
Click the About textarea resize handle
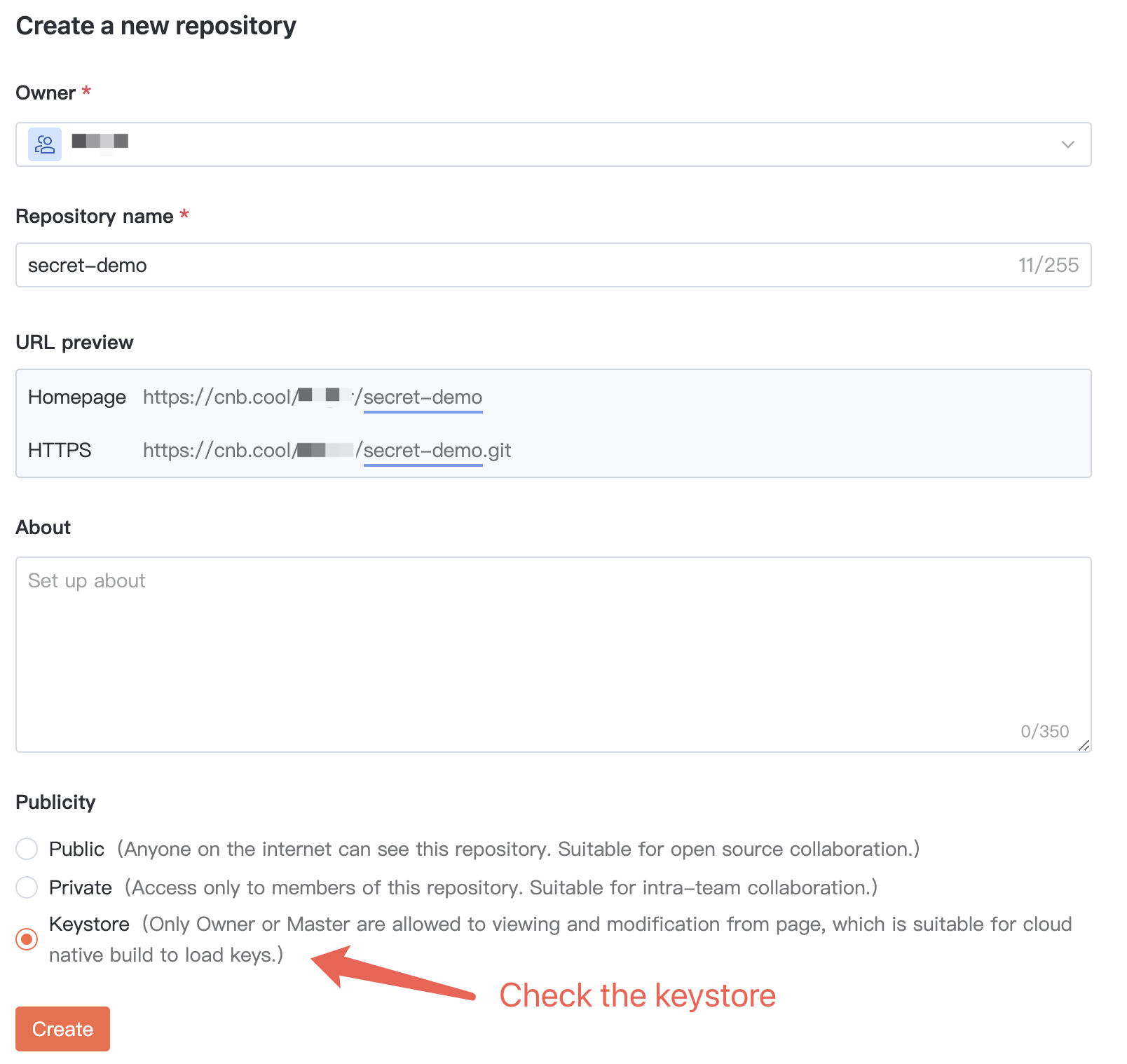(1084, 745)
